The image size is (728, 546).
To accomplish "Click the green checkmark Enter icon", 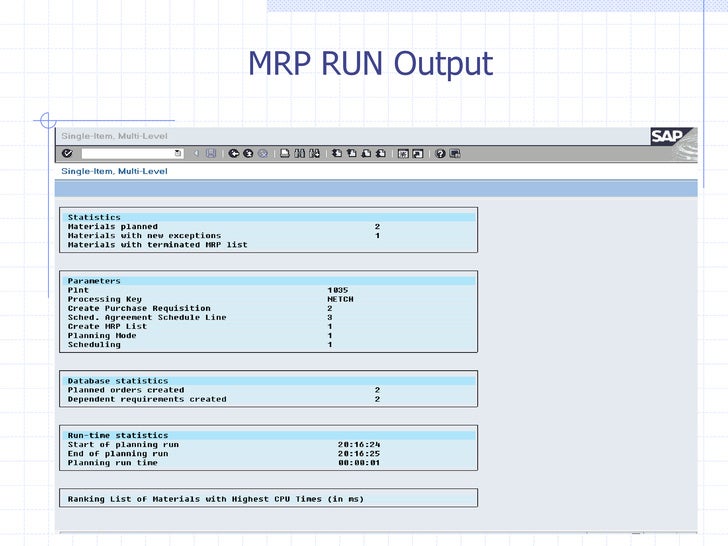I will coord(67,153).
